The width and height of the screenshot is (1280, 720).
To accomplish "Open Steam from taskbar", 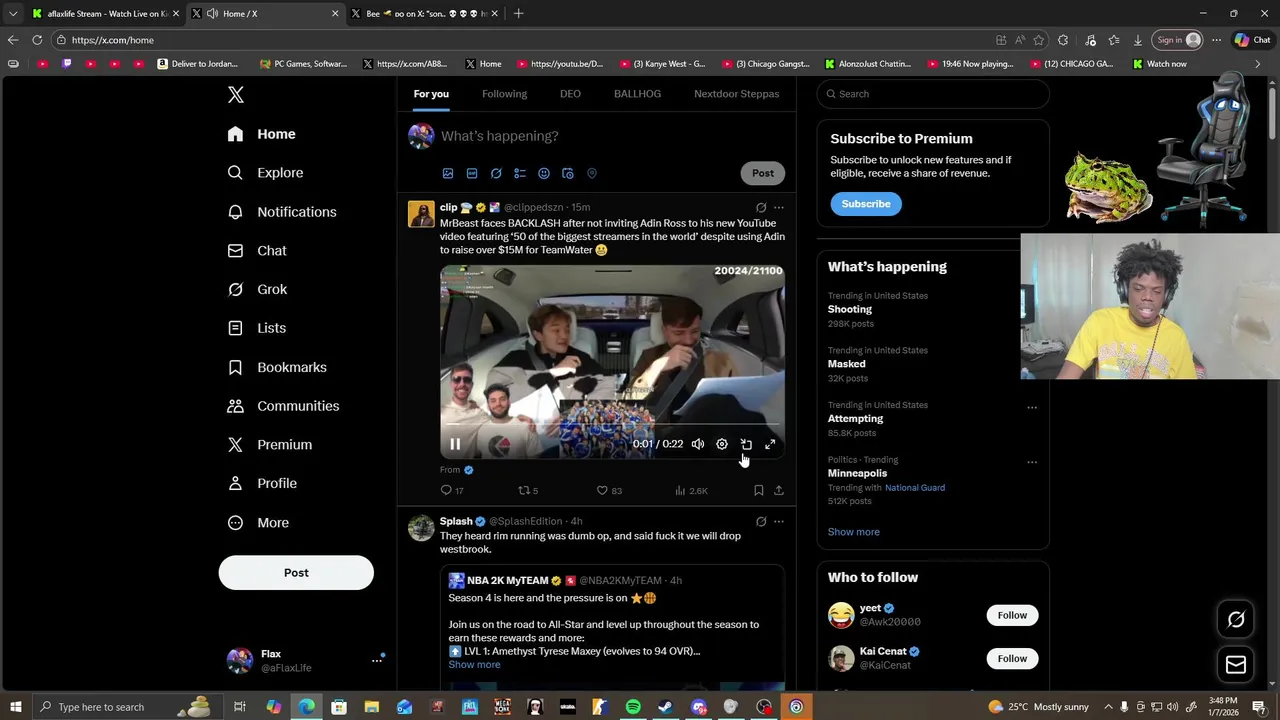I will click(x=665, y=707).
